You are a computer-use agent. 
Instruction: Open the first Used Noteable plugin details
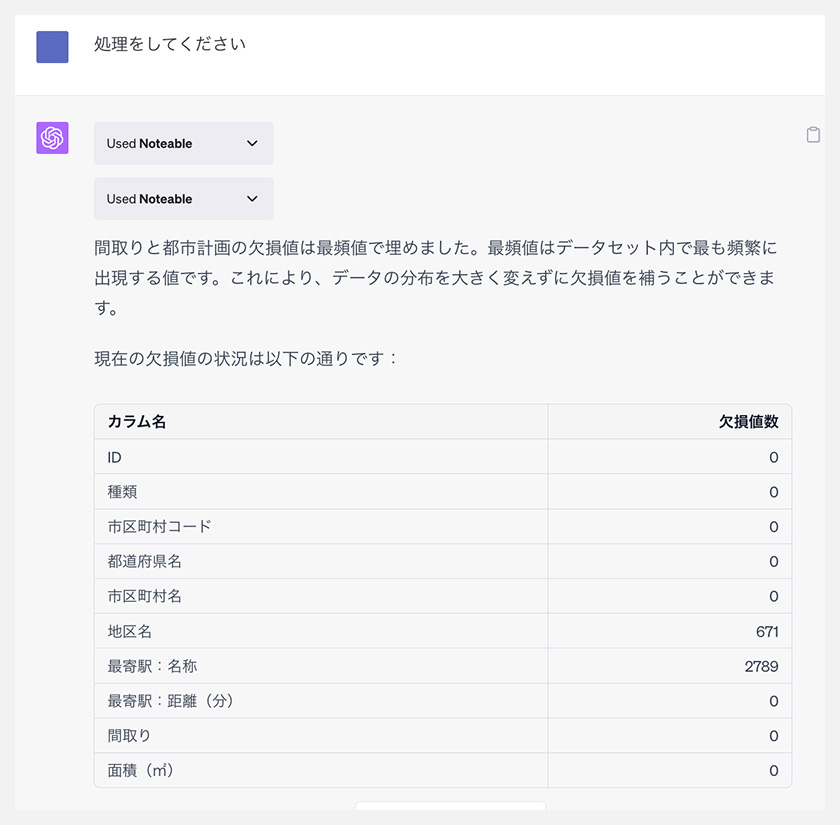pyautogui.click(x=184, y=143)
